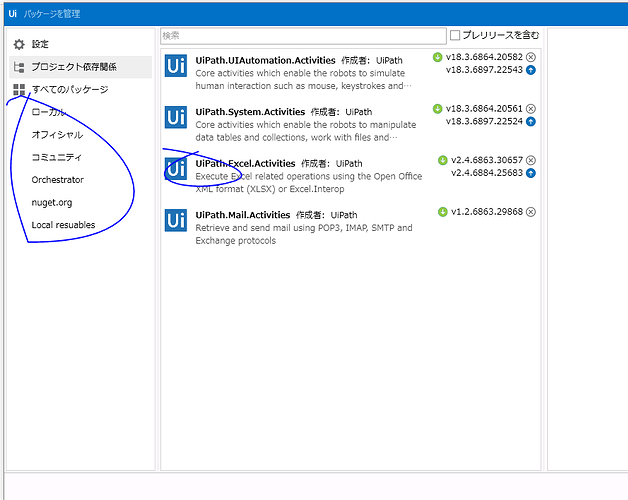Click version text v18.3.6864.20582
The height and width of the screenshot is (500, 628).
[x=484, y=57]
